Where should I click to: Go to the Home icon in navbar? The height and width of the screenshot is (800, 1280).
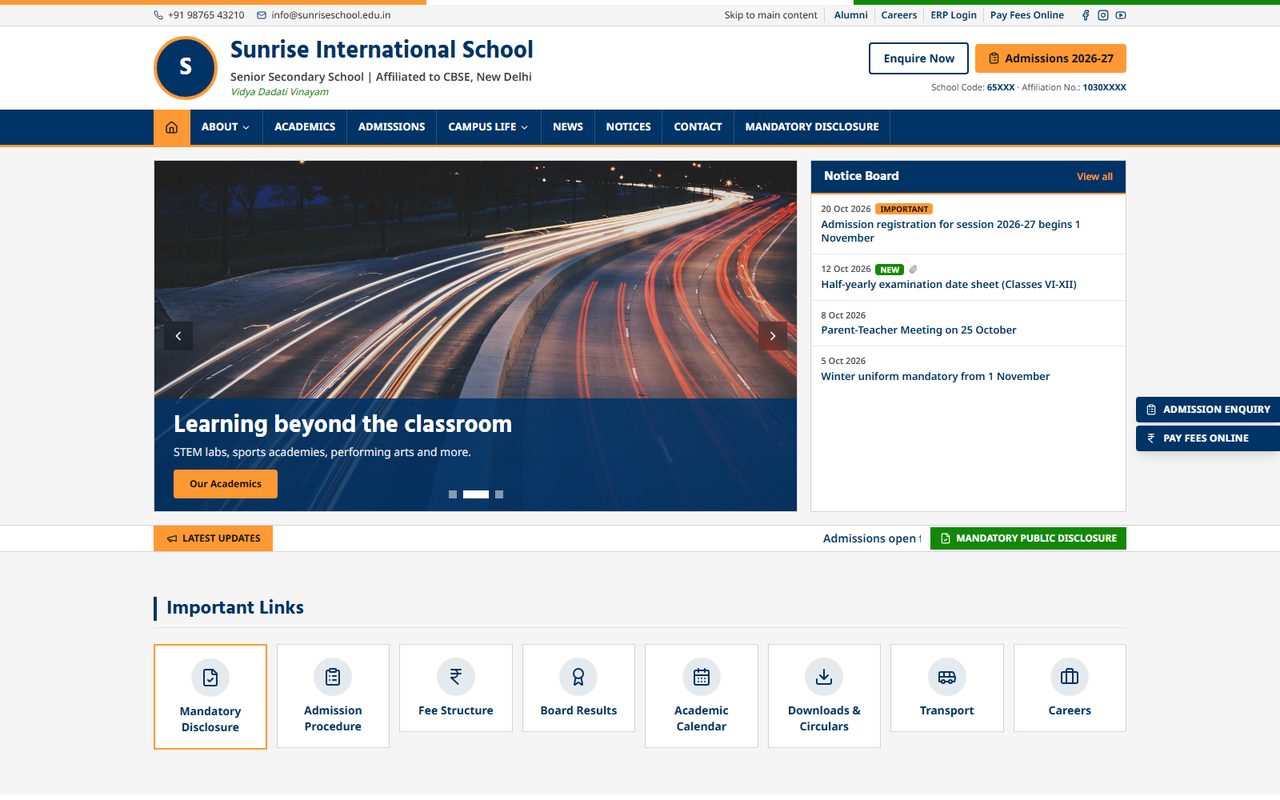point(172,127)
